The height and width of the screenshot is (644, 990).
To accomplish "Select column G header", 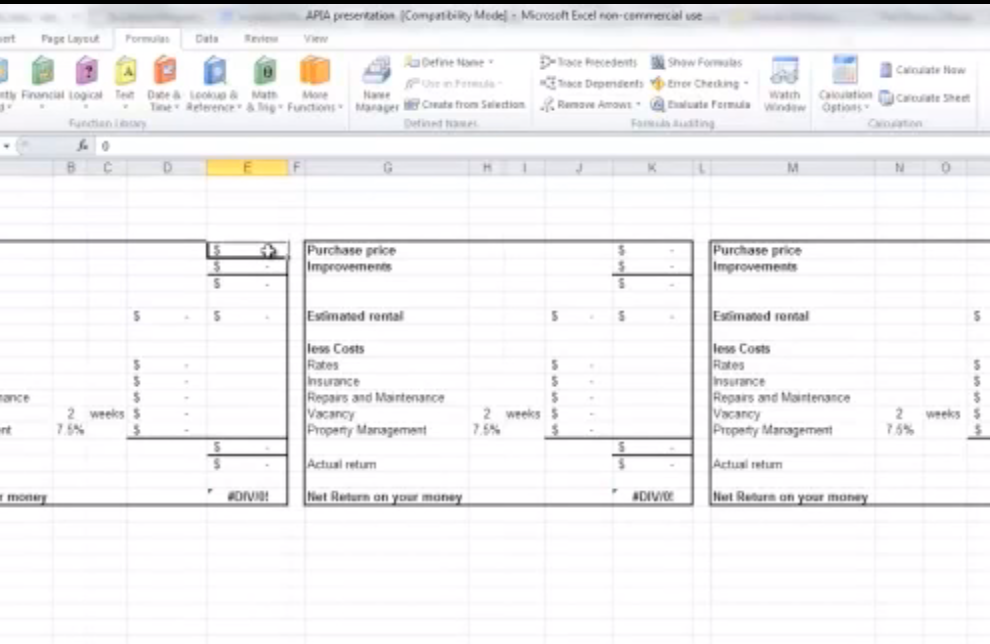I will (x=387, y=168).
